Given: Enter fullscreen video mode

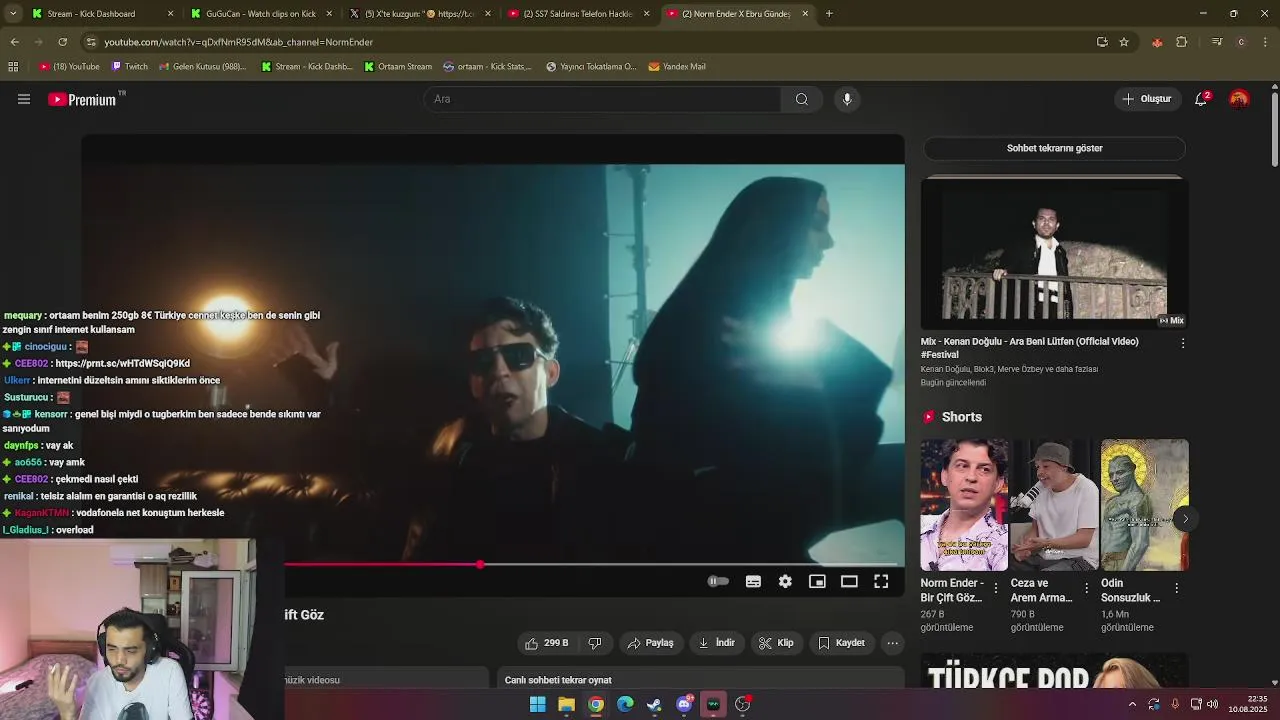Looking at the screenshot, I should (x=881, y=581).
